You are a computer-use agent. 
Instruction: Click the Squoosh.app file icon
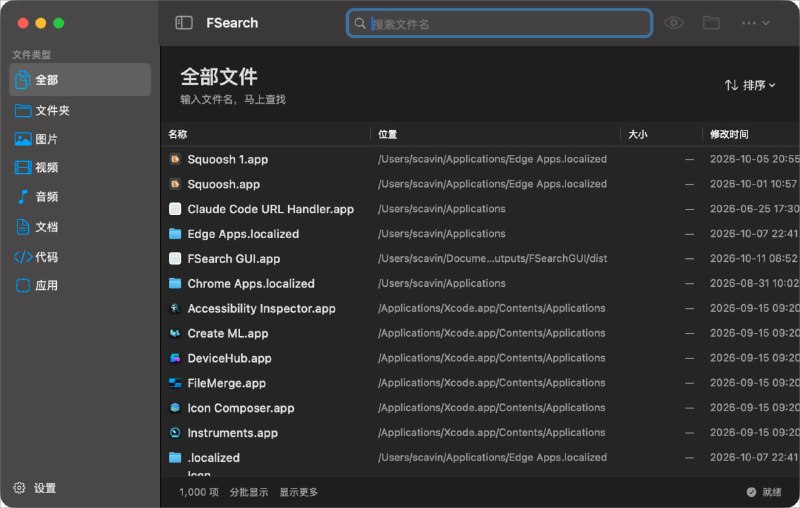[x=175, y=184]
